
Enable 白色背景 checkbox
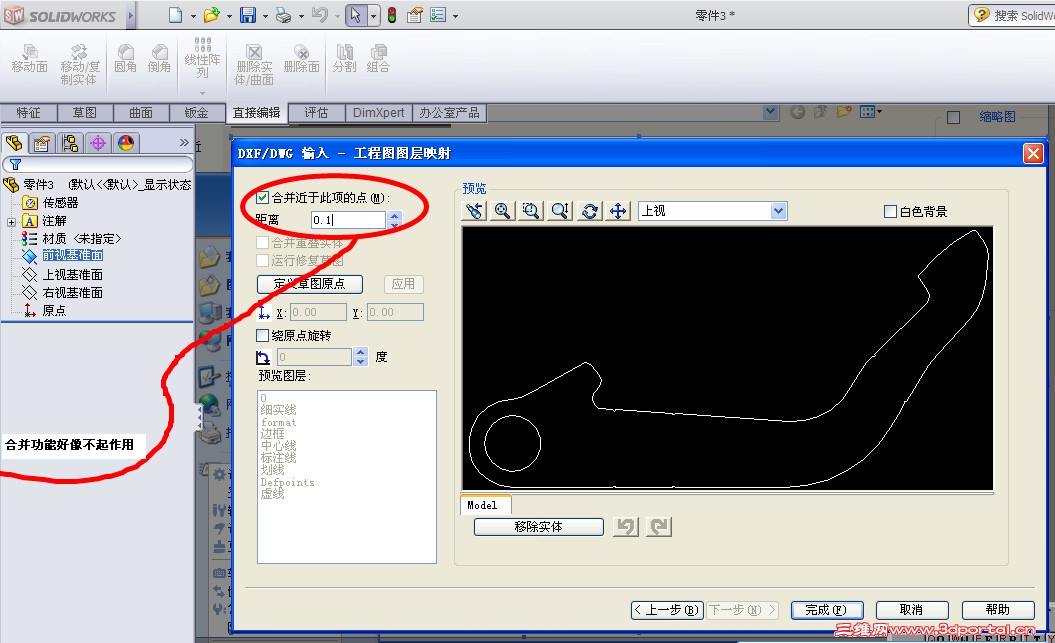890,212
